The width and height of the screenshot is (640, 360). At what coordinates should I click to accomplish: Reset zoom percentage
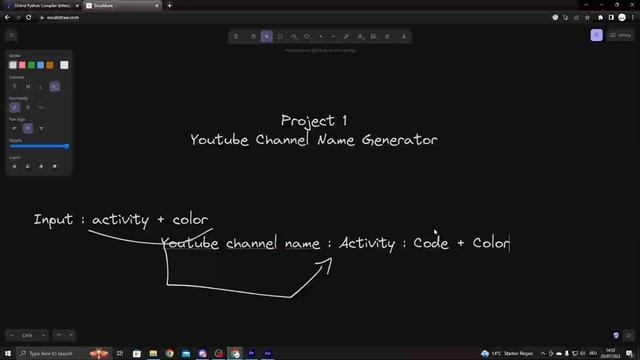click(27, 336)
